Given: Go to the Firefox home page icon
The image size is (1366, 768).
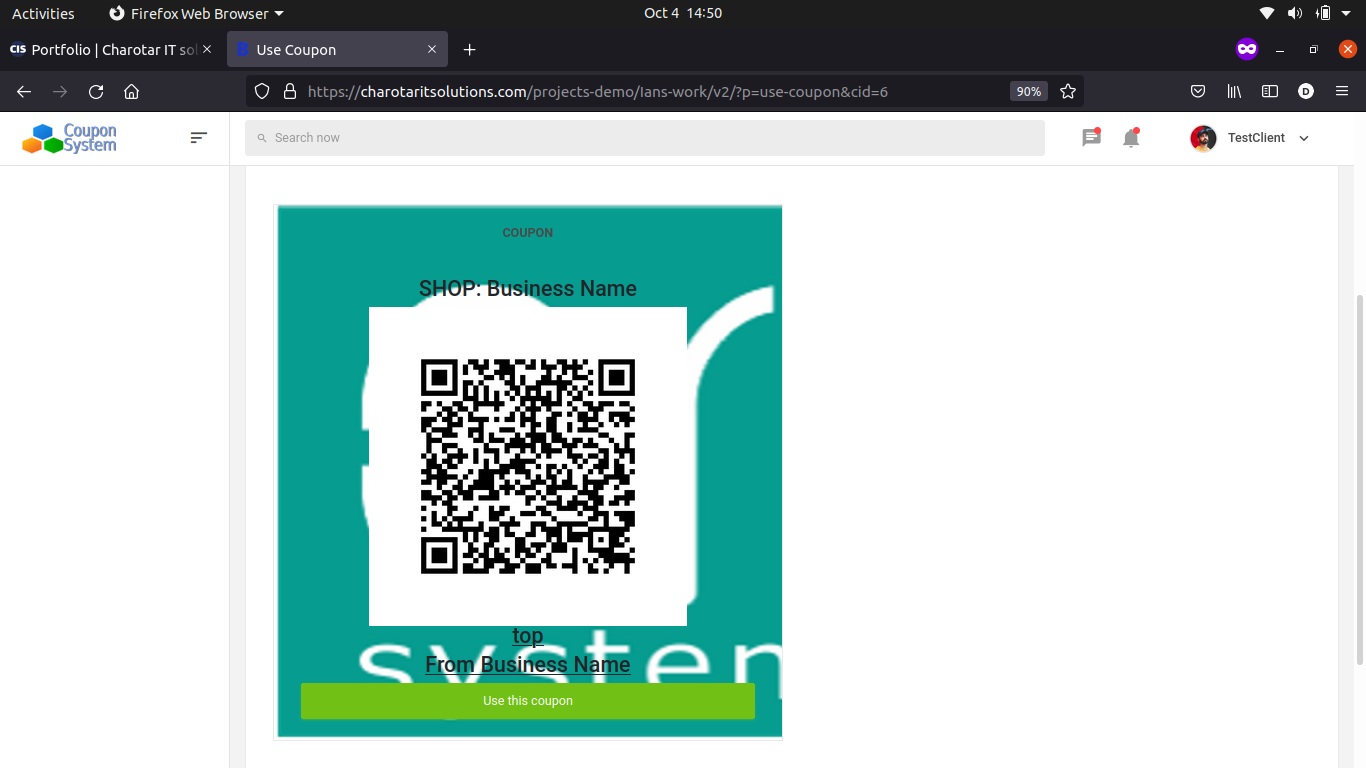Looking at the screenshot, I should click(x=131, y=91).
